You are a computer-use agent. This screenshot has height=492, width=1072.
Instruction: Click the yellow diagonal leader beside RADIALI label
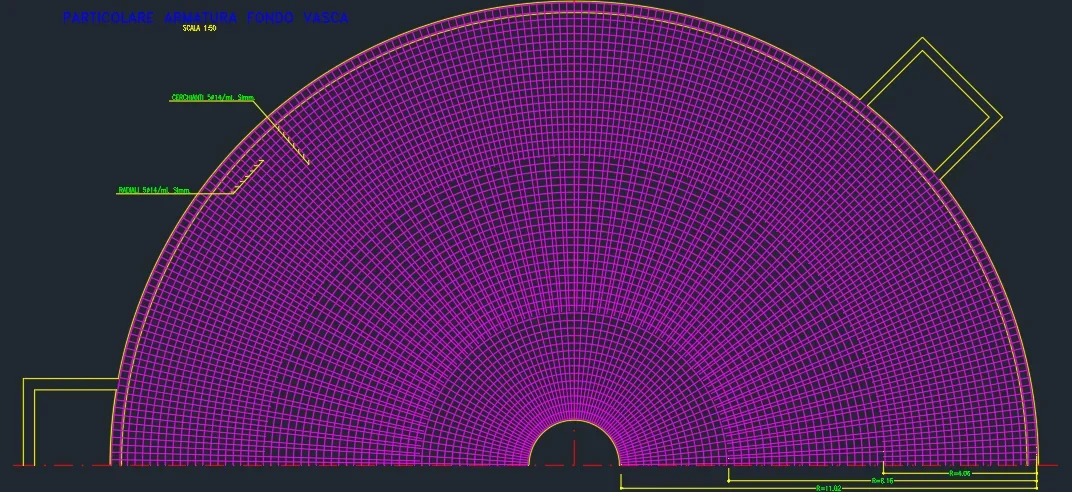(250, 175)
